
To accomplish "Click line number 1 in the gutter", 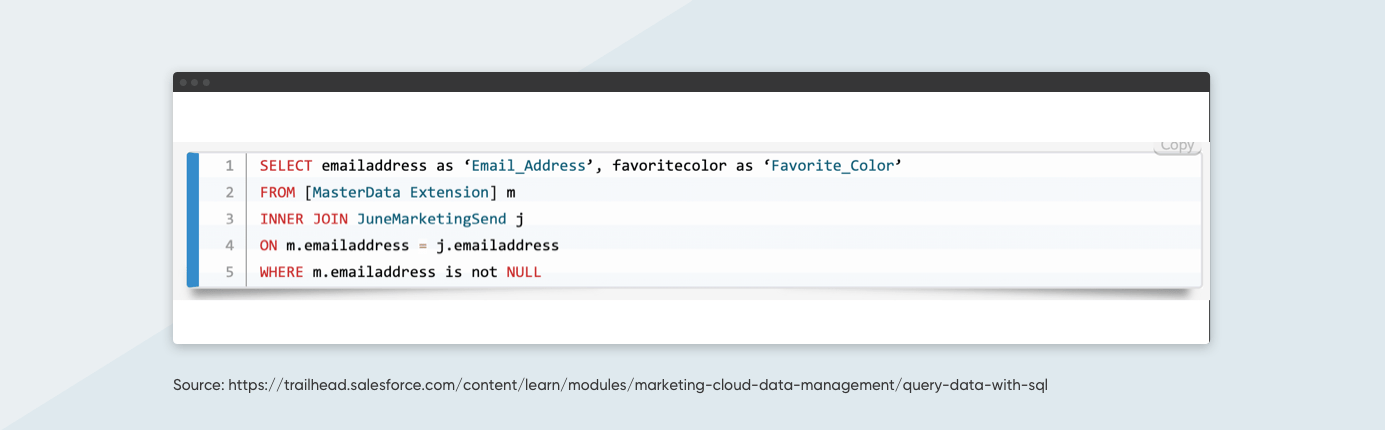I will pos(230,165).
